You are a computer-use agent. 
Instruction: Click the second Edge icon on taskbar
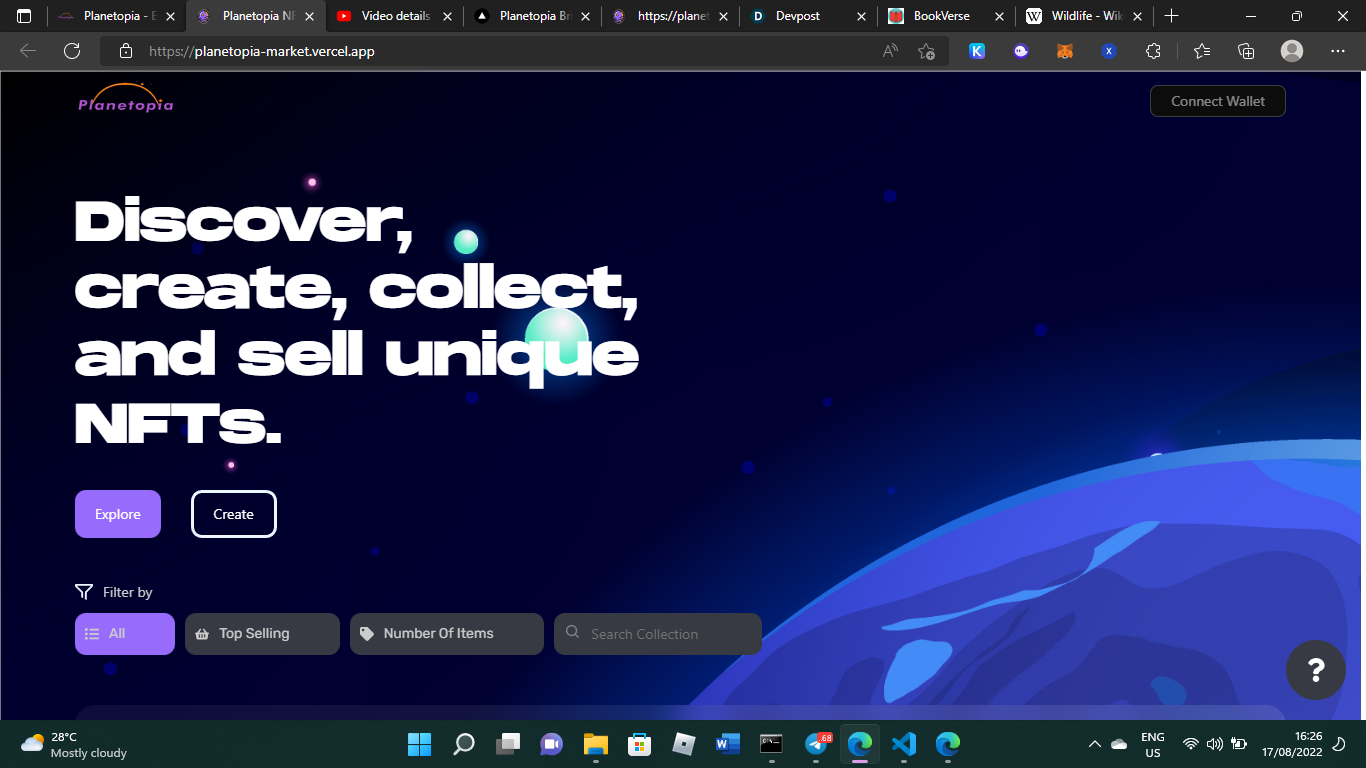tap(948, 744)
